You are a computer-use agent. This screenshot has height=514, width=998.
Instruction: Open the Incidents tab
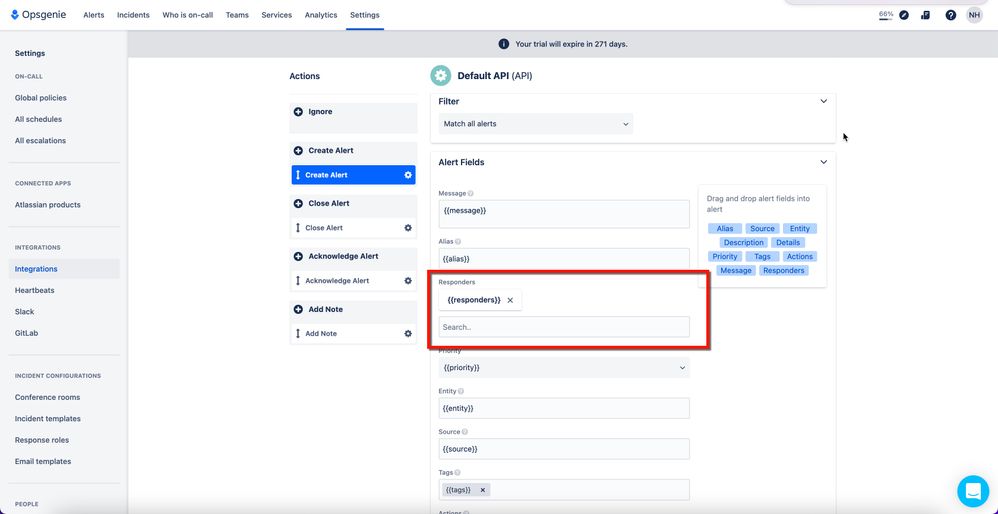[133, 15]
